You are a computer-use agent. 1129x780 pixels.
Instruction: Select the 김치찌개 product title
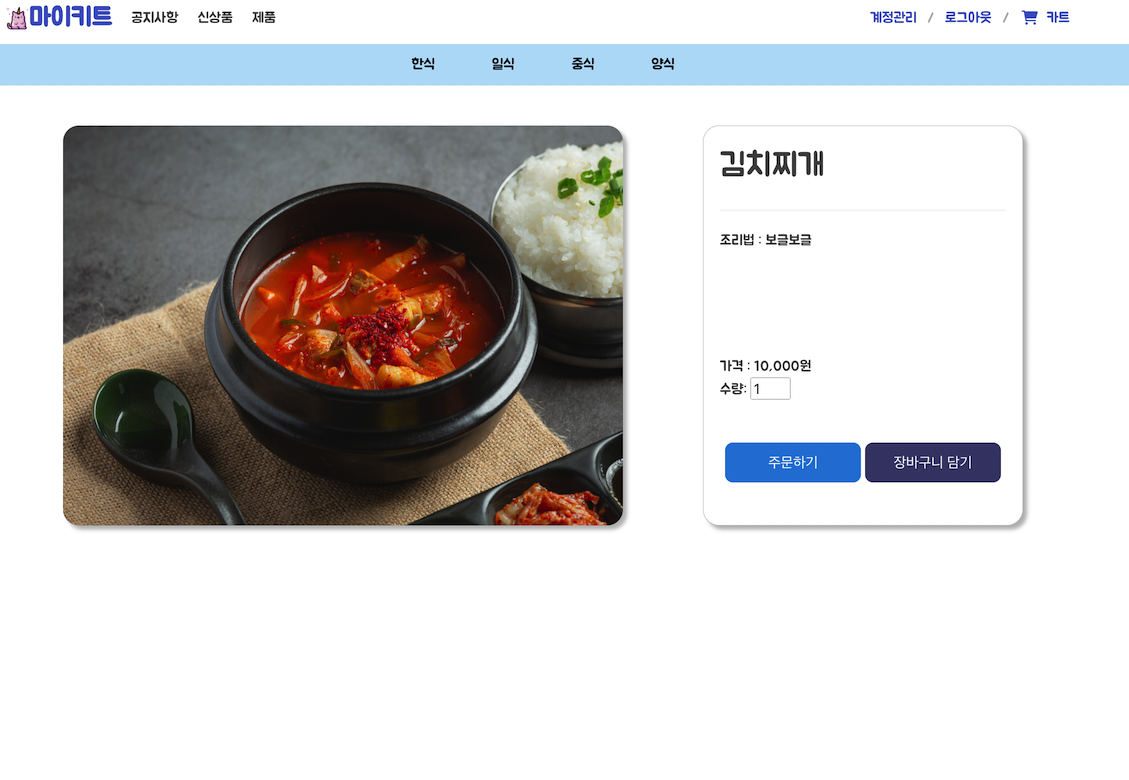click(771, 164)
